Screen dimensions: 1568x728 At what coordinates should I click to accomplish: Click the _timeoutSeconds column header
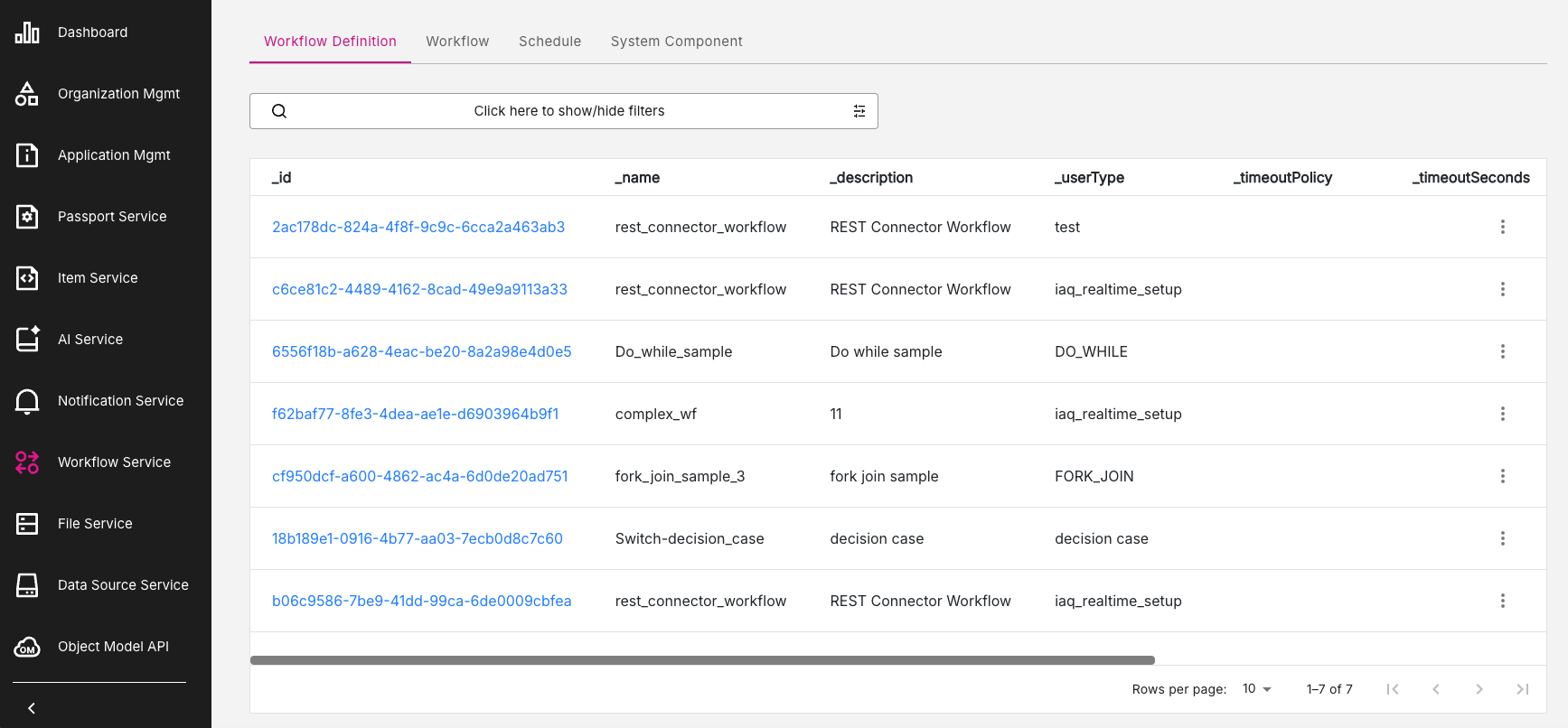(1471, 178)
